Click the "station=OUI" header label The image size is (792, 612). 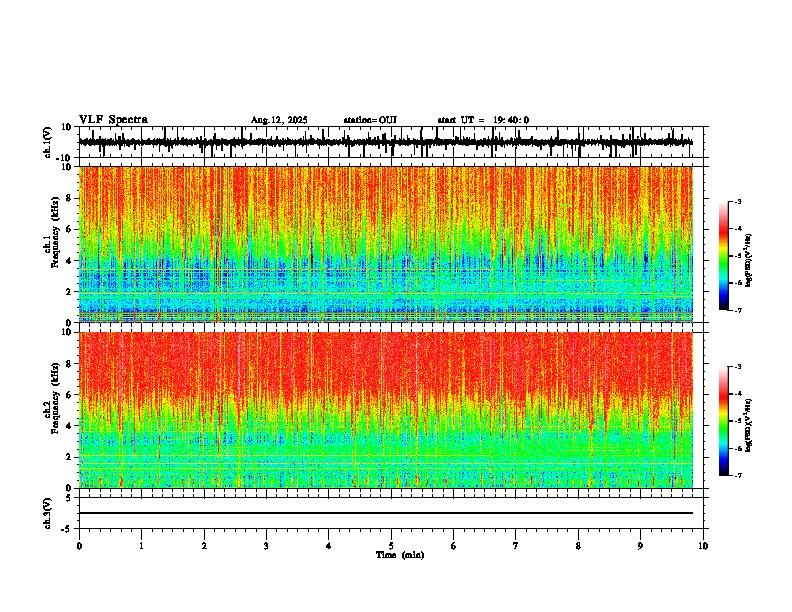coord(370,120)
